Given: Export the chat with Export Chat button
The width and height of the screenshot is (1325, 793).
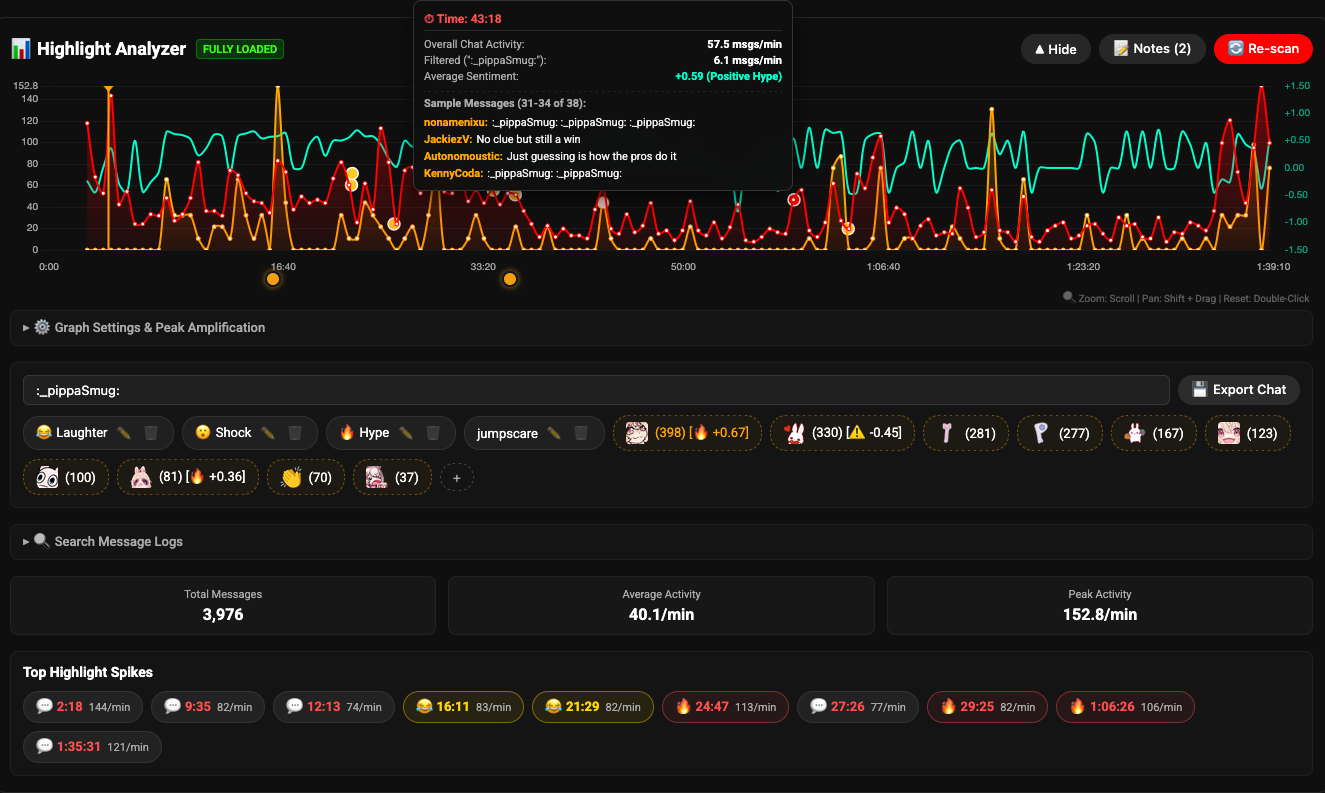Looking at the screenshot, I should click(x=1239, y=389).
